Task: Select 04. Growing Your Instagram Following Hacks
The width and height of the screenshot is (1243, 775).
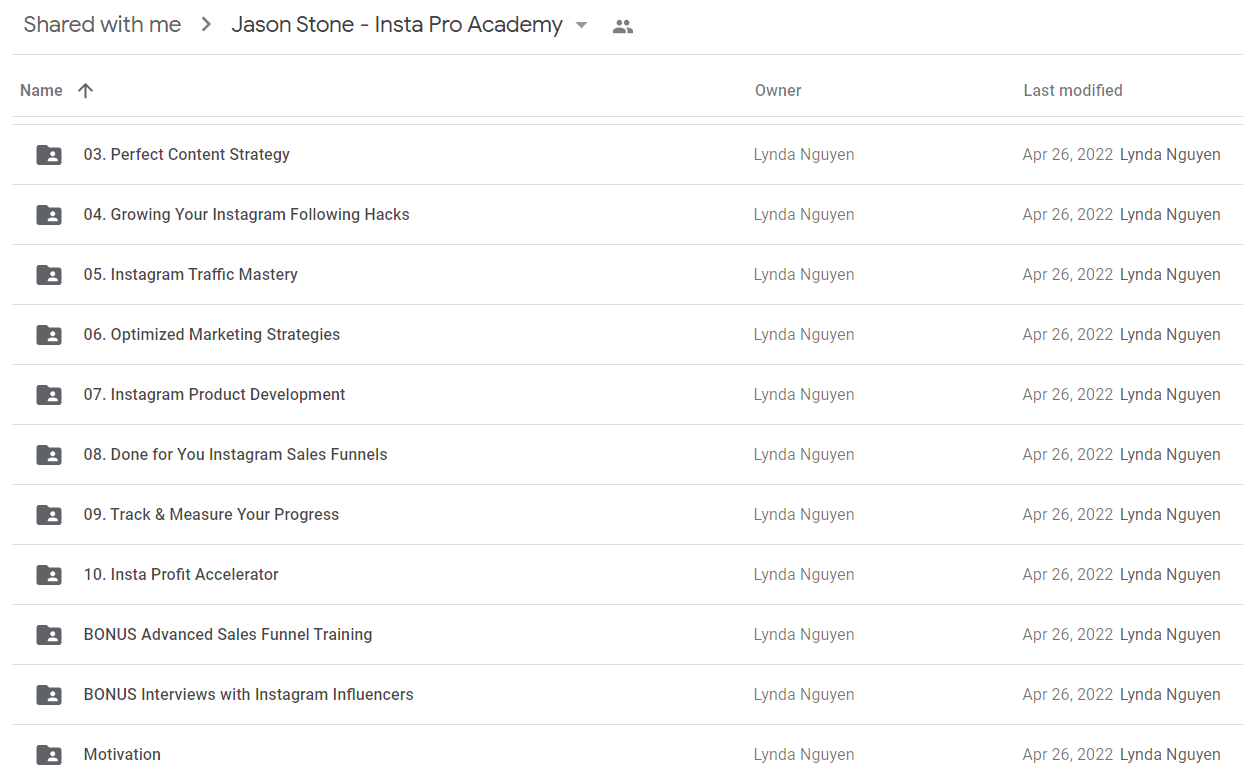Action: pyautogui.click(x=627, y=215)
